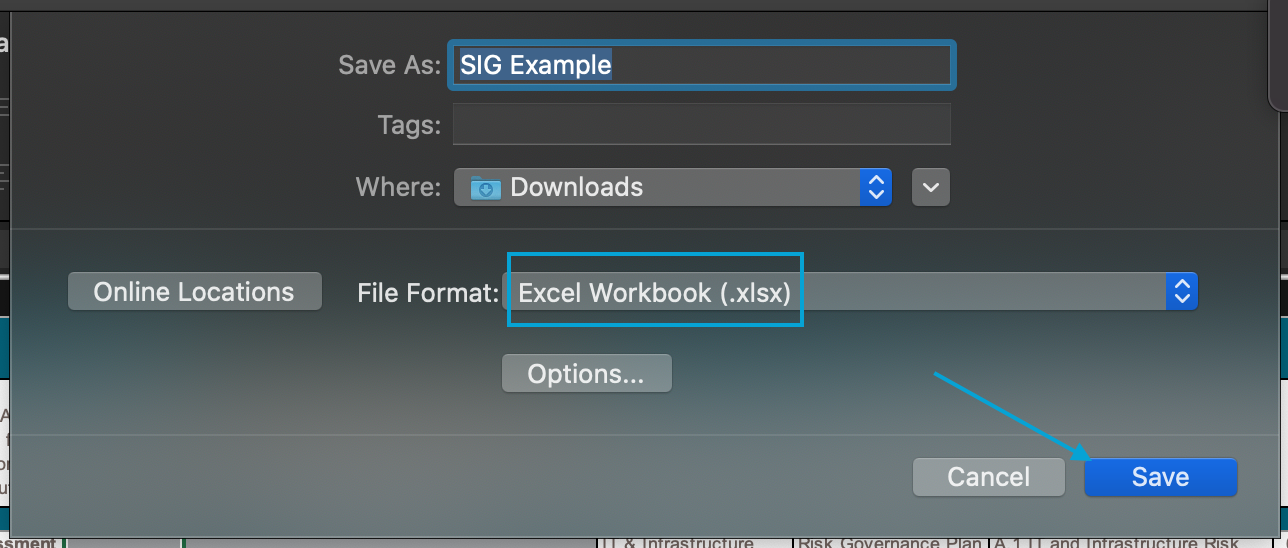This screenshot has height=548, width=1288.
Task: Click the Save As: label
Action: 389,65
